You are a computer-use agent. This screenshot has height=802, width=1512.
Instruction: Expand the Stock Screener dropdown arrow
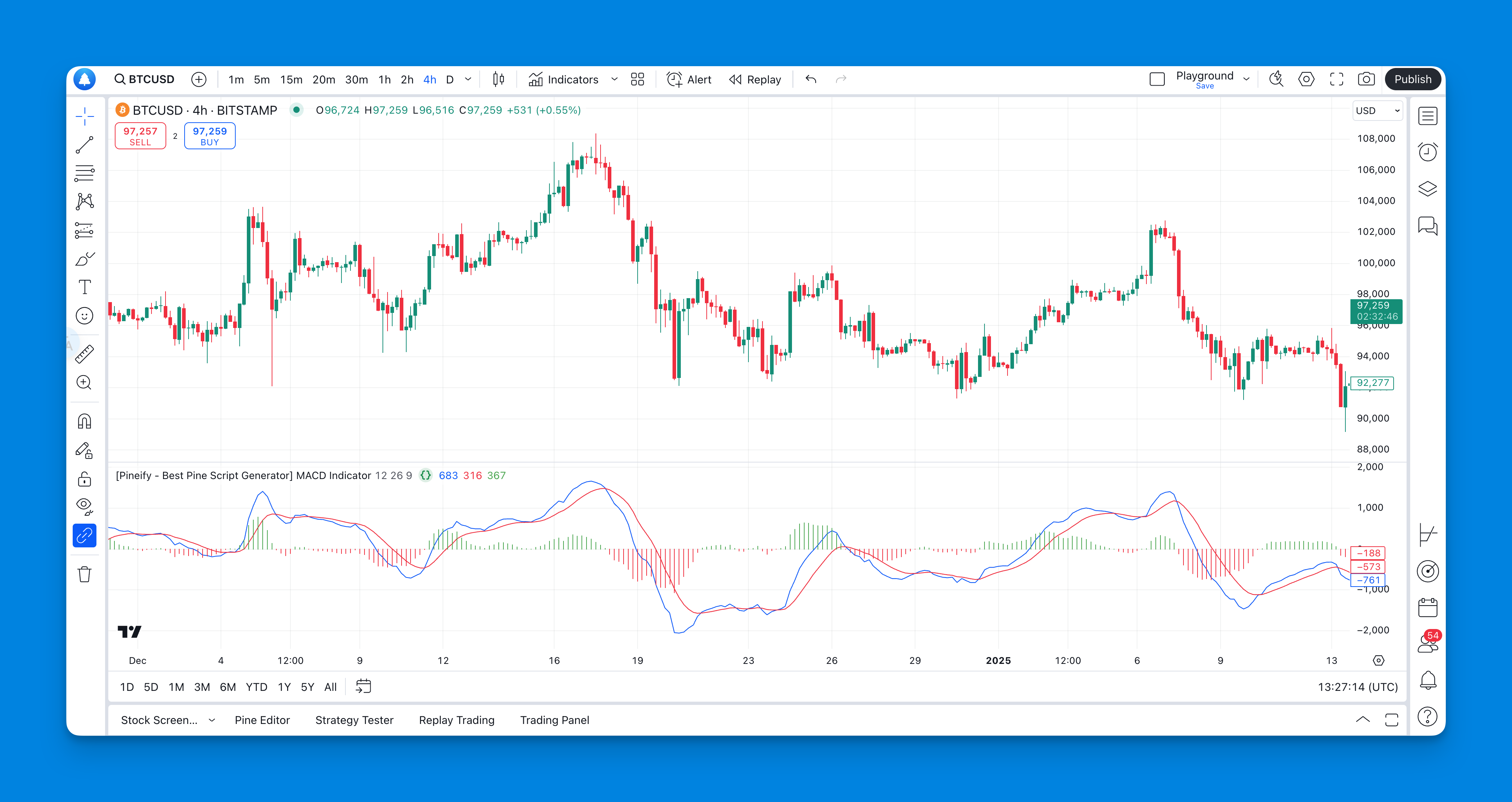pos(212,720)
